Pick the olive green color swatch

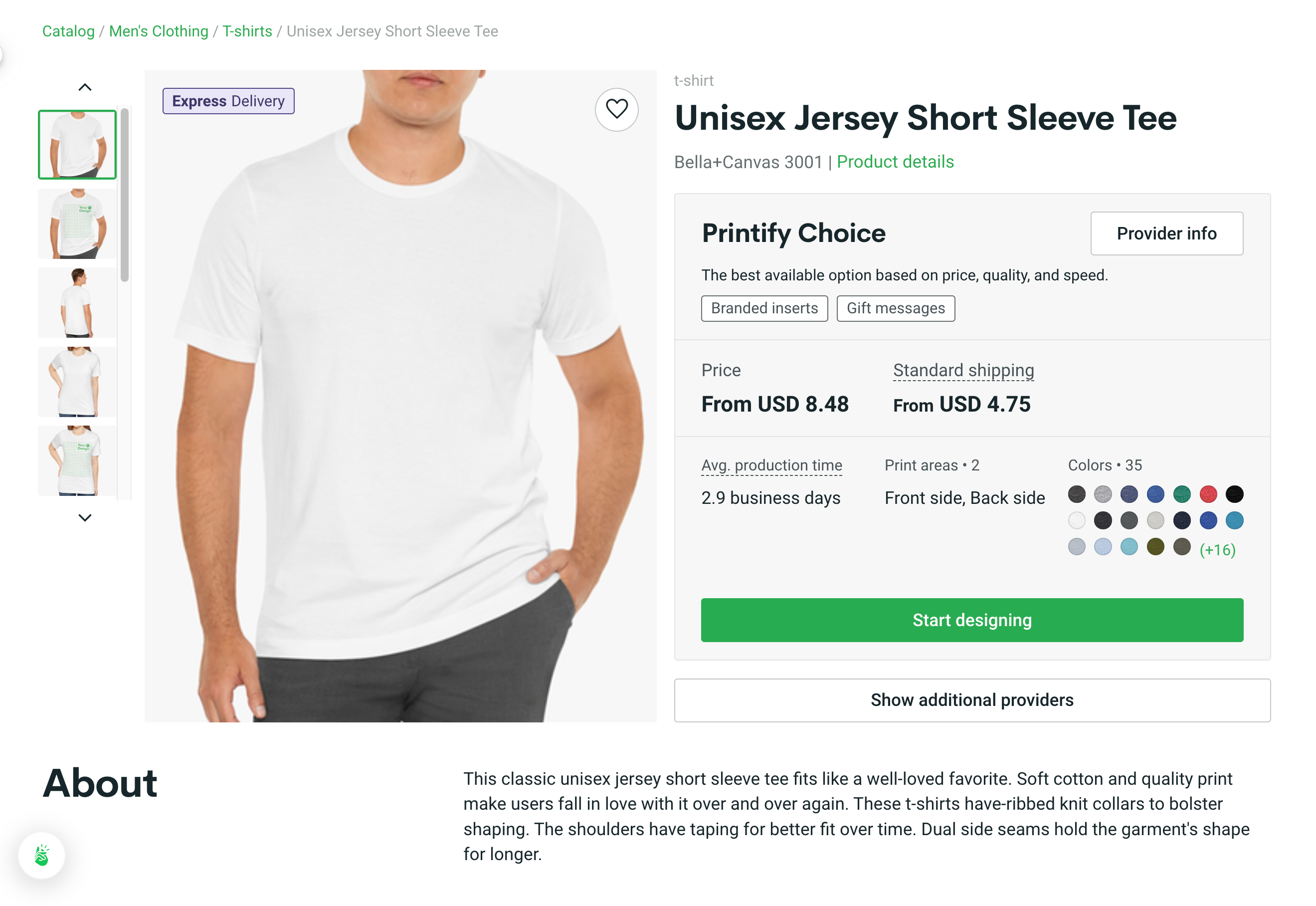tap(1155, 547)
